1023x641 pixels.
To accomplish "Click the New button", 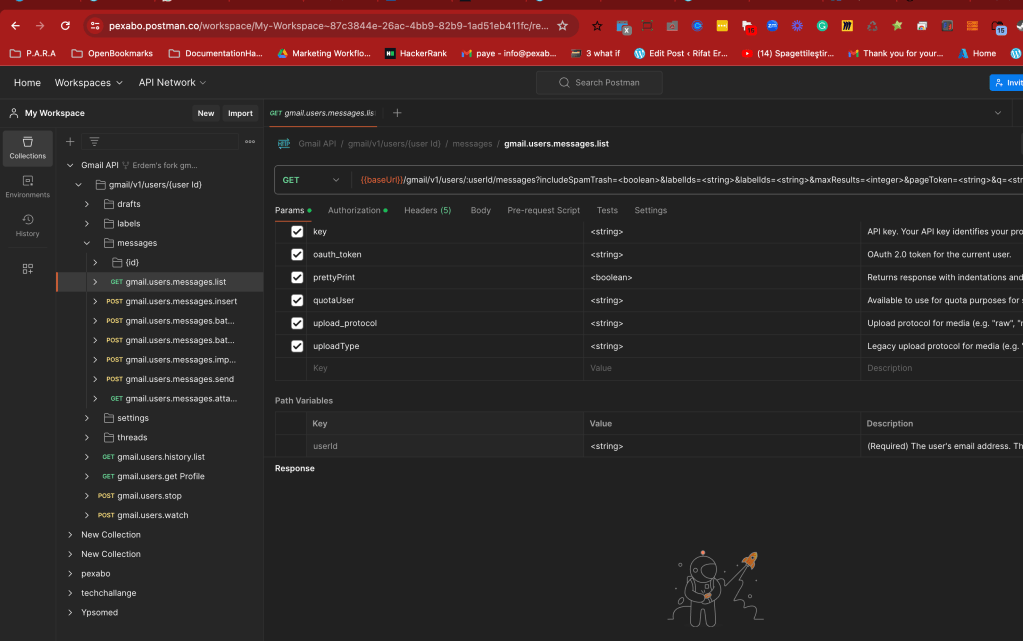I will click(x=206, y=113).
